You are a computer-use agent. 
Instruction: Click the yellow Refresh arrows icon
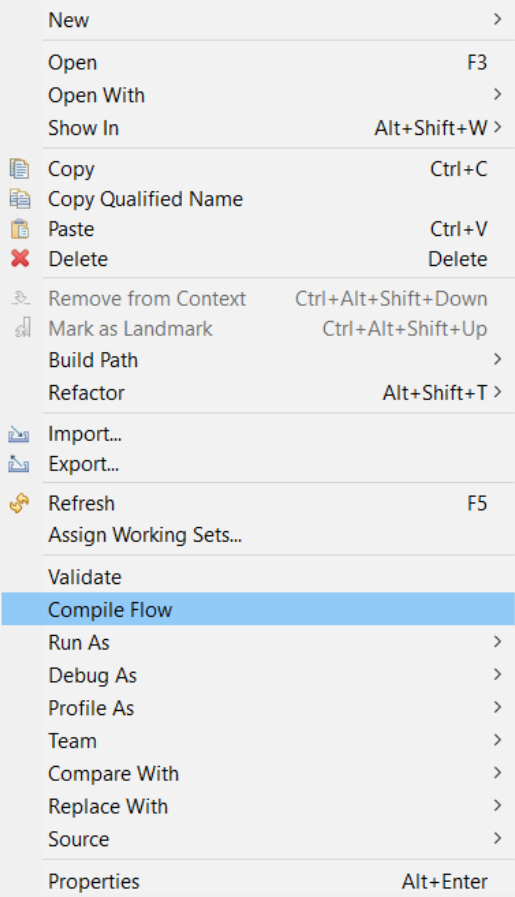19,503
